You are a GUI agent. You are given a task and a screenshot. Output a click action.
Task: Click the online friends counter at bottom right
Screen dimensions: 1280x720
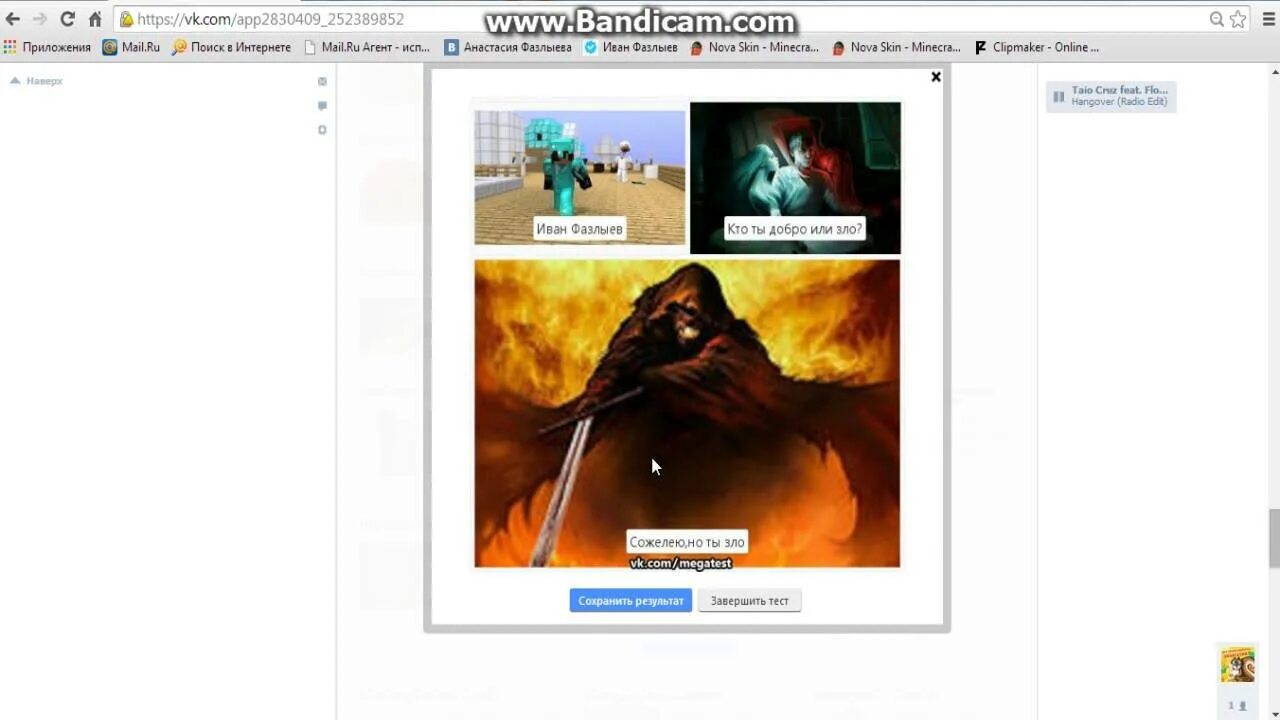[1238, 706]
